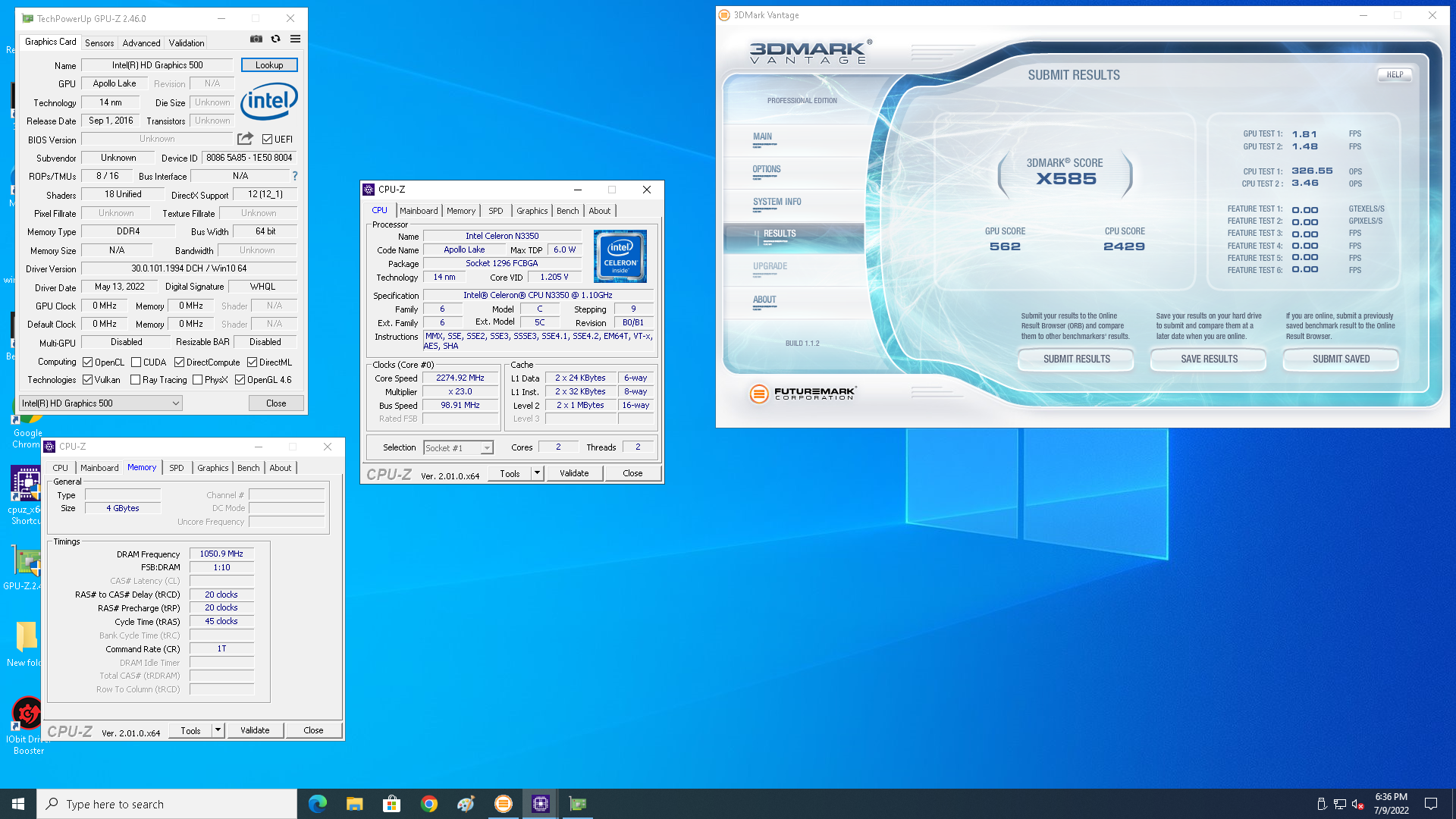This screenshot has height=819, width=1456.
Task: Open the Socket #1 selection dropdown
Action: click(x=458, y=448)
